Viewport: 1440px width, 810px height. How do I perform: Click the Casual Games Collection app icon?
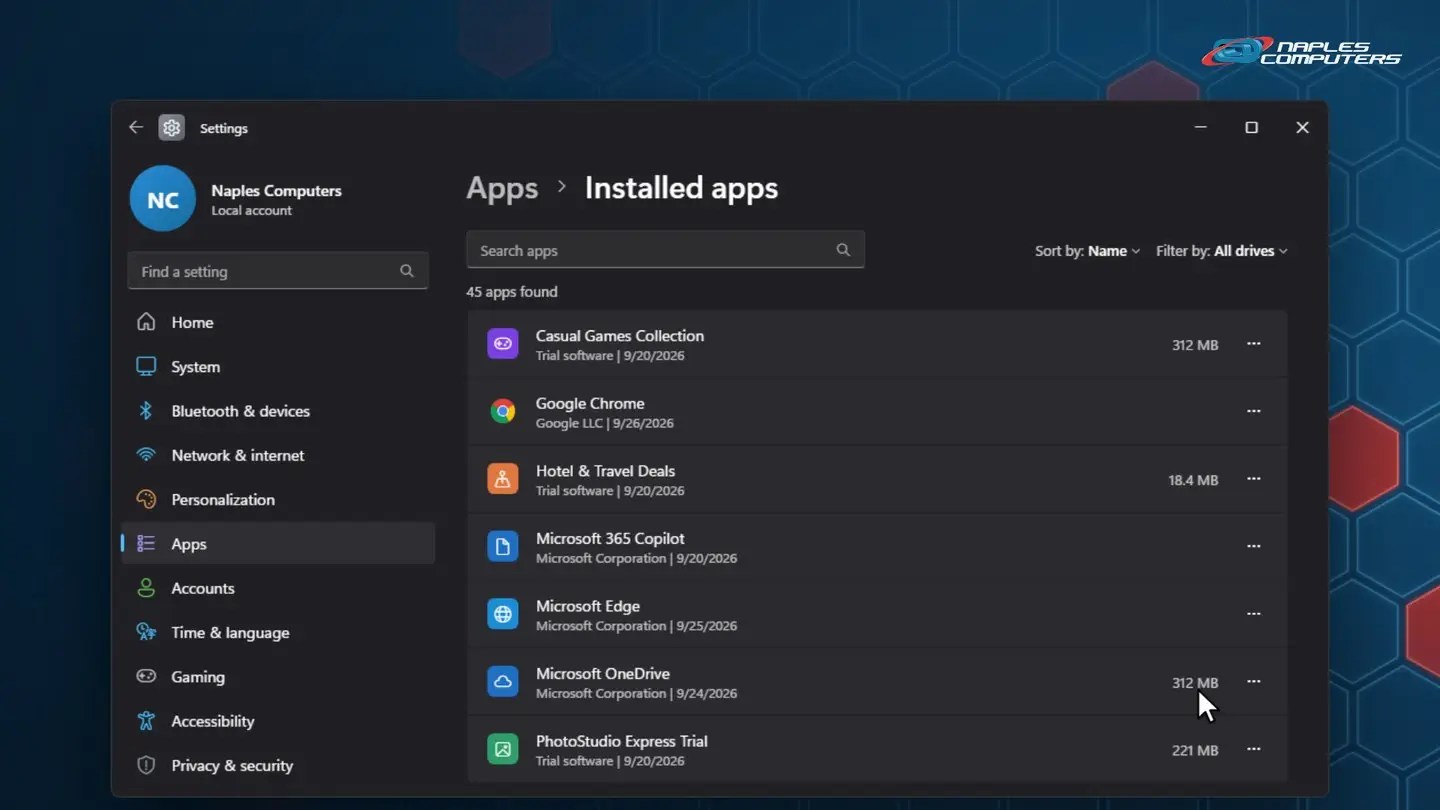[503, 344]
